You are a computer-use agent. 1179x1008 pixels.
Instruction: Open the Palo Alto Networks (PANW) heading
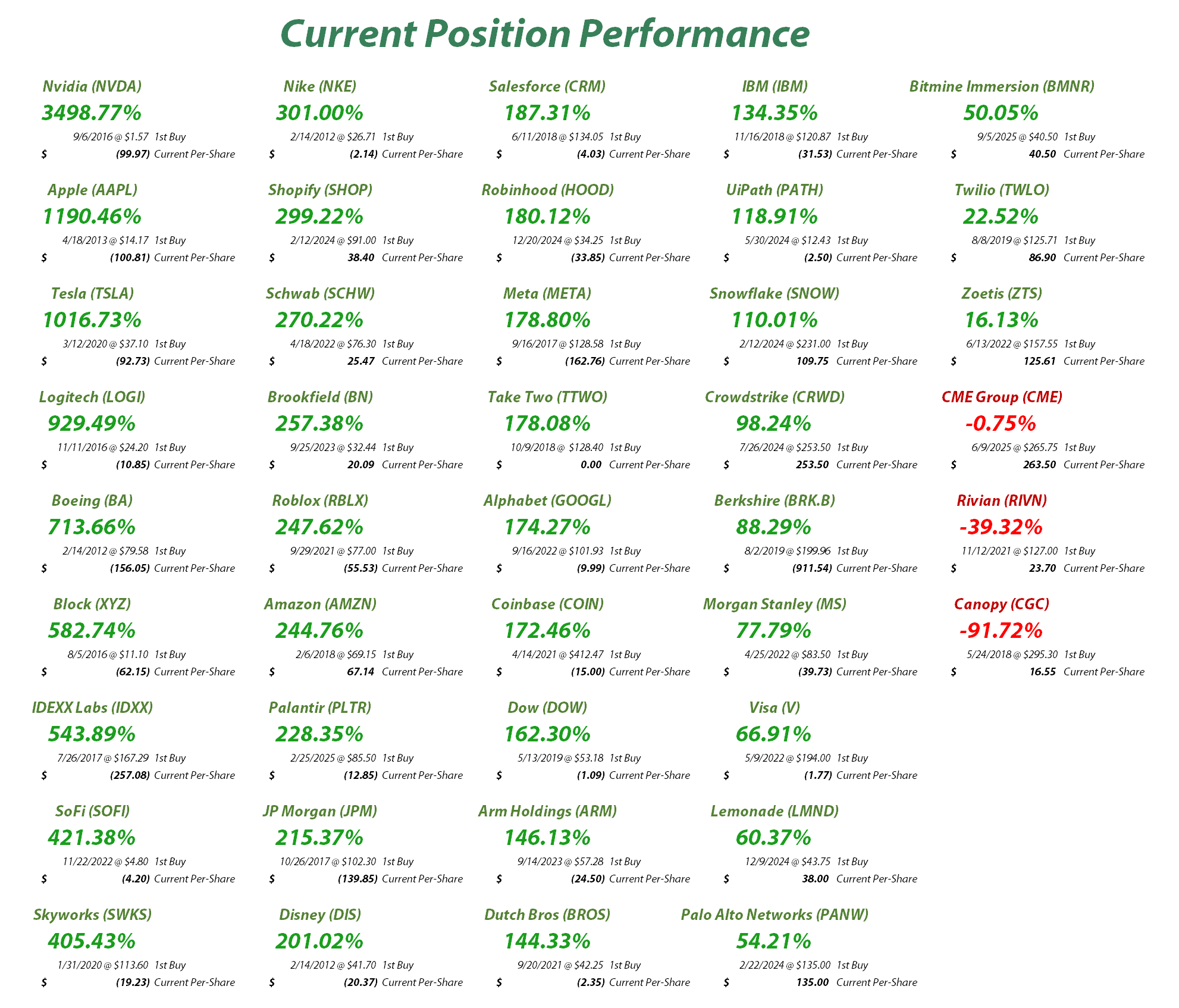click(774, 915)
